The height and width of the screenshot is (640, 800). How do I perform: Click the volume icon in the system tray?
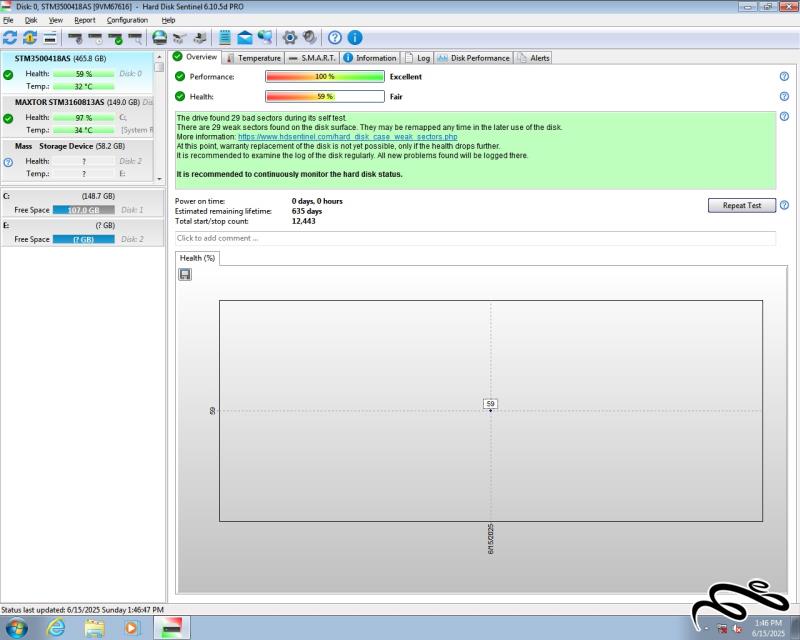click(x=737, y=629)
